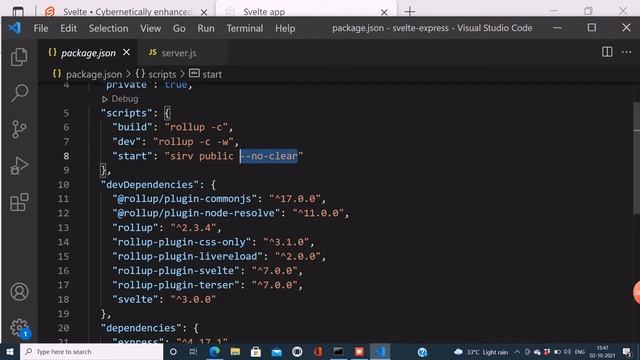Viewport: 640px width, 360px height.
Task: Click "@rollup/plugin-node-resolve" on line 12
Action: coord(196,213)
